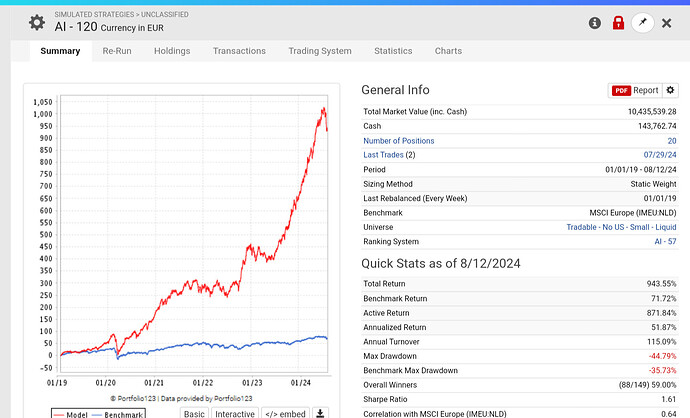Open the Last Trades link
Viewport: 690px width, 418px height.
[x=383, y=155]
